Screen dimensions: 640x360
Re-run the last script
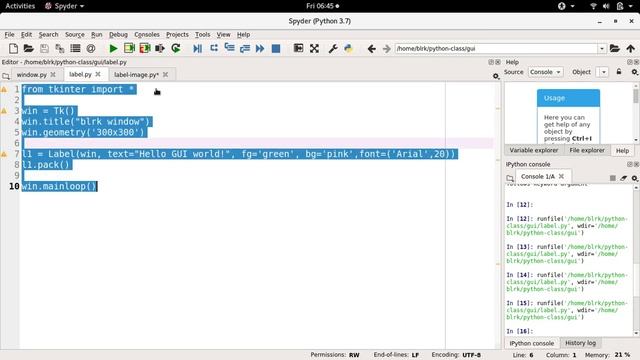pyautogui.click(x=176, y=49)
